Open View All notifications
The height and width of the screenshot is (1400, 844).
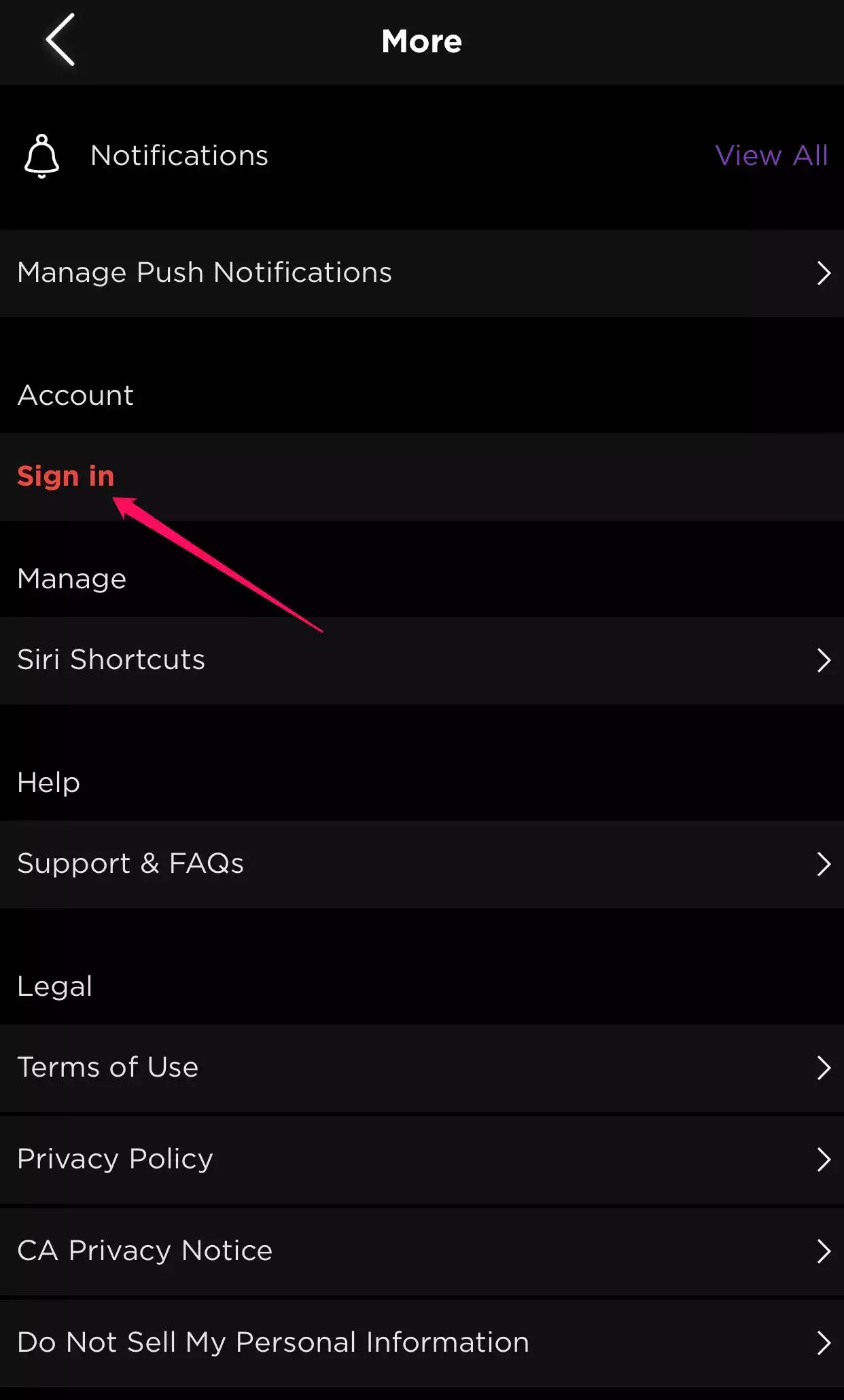(x=771, y=156)
